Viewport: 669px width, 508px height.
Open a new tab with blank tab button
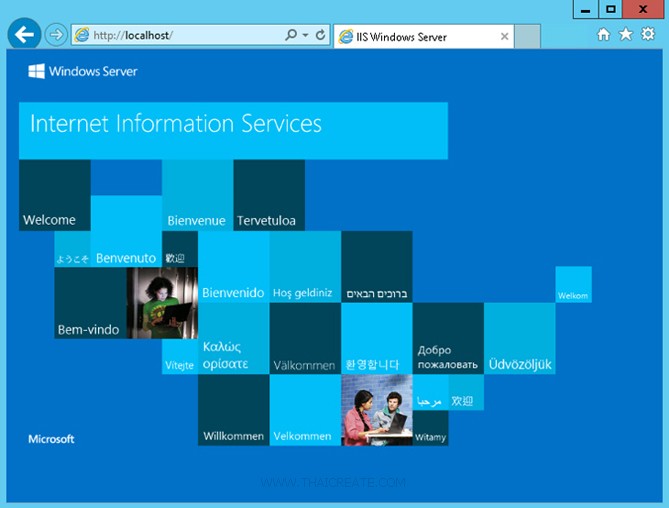tap(527, 37)
